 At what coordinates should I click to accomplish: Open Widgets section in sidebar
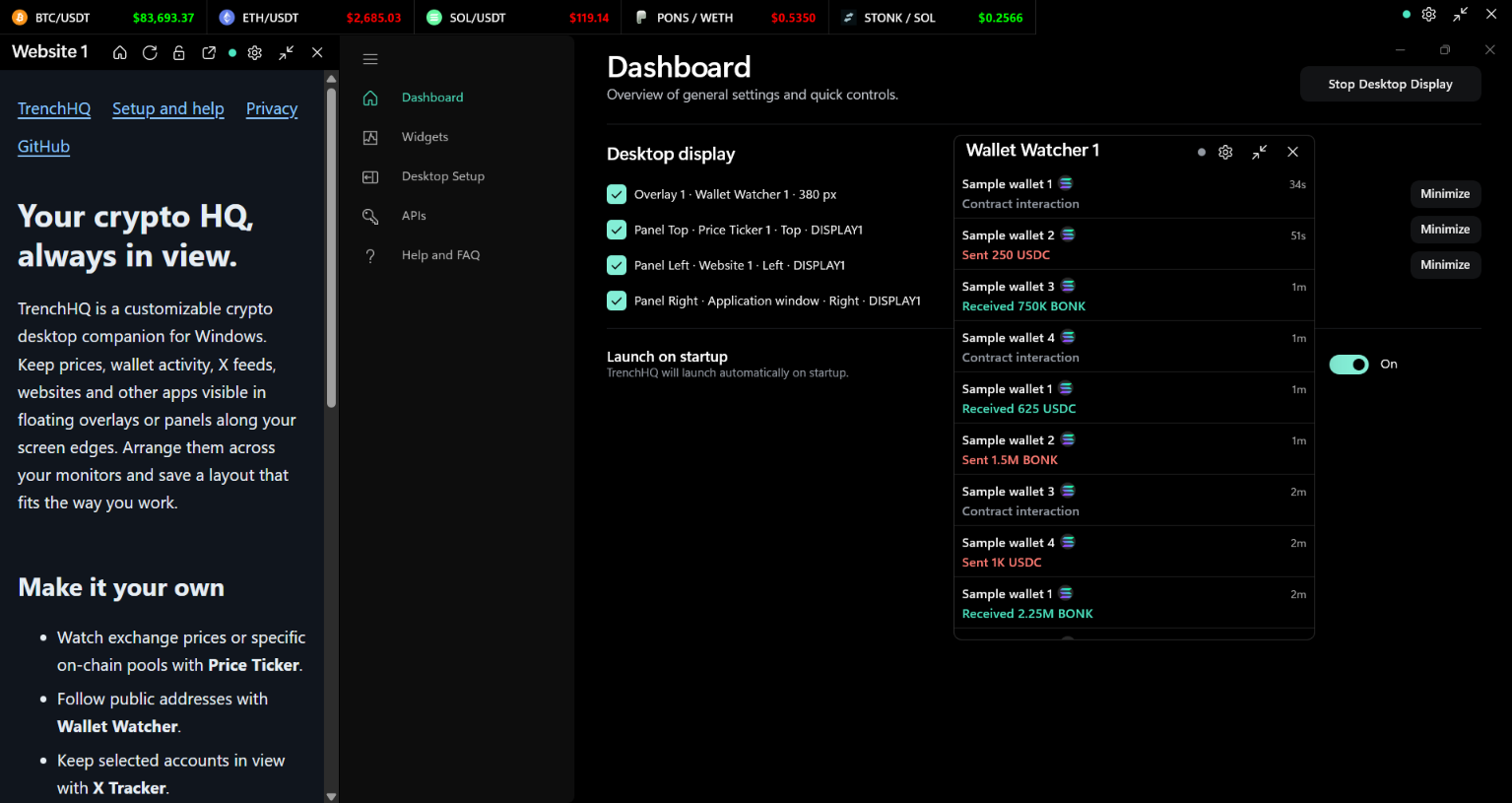(425, 137)
